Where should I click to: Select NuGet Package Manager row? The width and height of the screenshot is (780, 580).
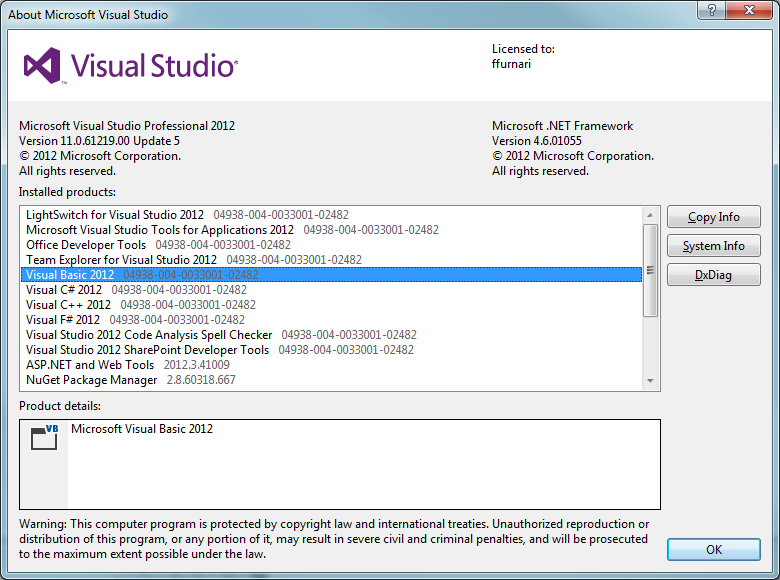[331, 380]
